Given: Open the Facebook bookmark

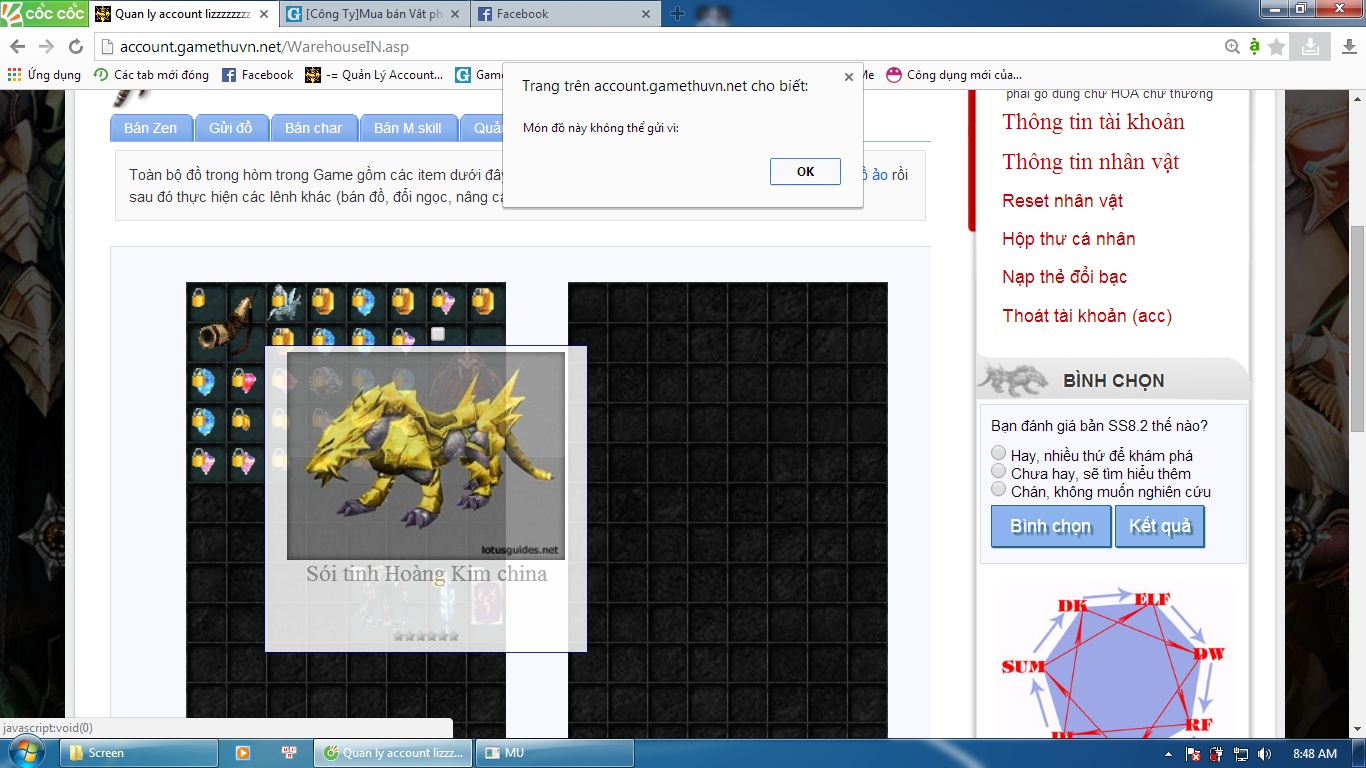Looking at the screenshot, I should 257,75.
